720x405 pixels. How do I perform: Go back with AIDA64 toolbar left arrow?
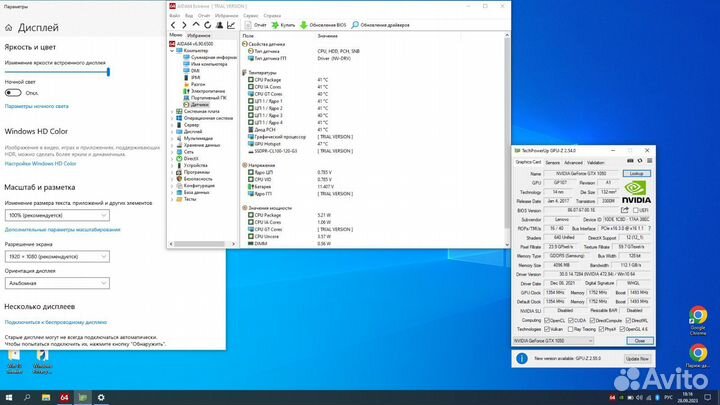[173, 25]
